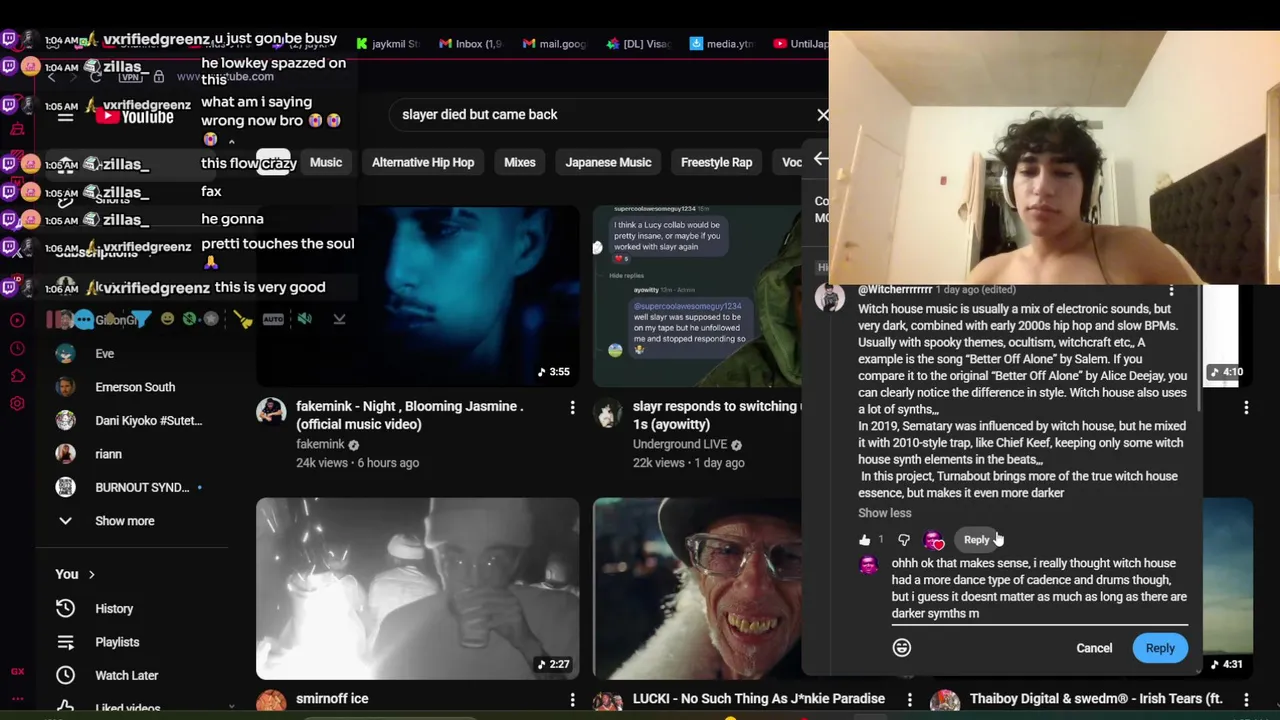1280x720 pixels.
Task: Click the smiley emote icon in the chat toolbar
Action: click(x=167, y=319)
